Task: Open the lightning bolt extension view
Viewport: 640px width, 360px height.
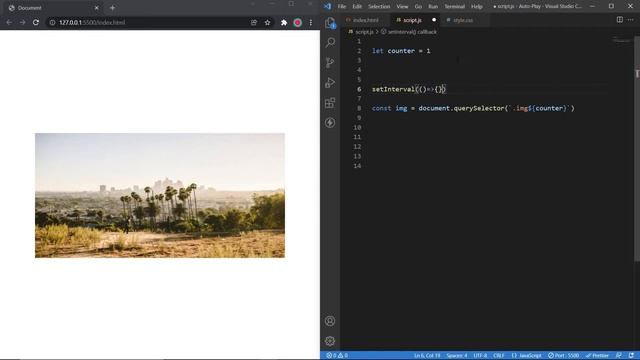Action: (x=330, y=122)
